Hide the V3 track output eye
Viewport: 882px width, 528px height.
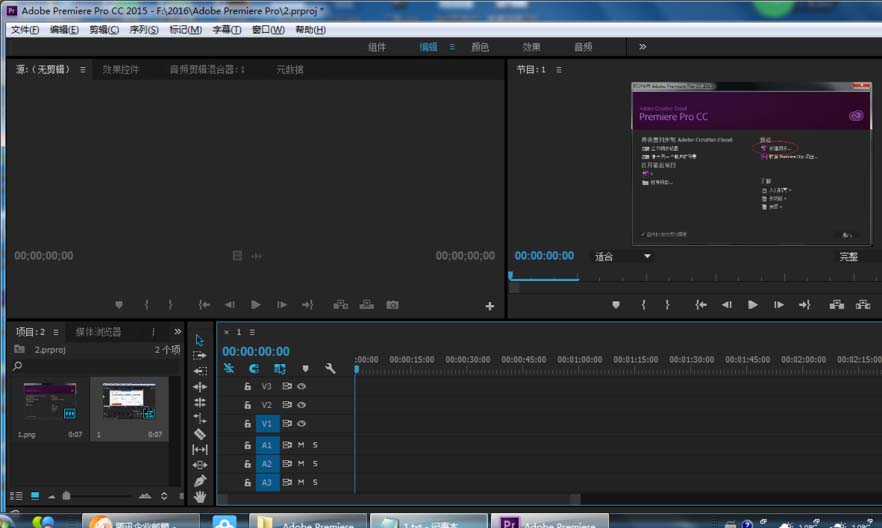click(x=301, y=386)
